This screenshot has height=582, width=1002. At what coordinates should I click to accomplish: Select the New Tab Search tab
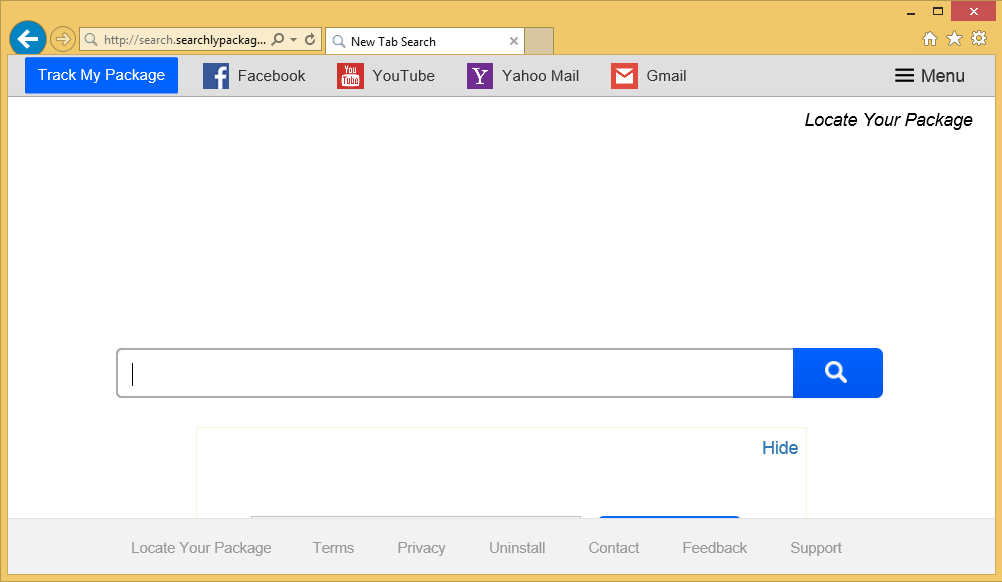click(415, 42)
